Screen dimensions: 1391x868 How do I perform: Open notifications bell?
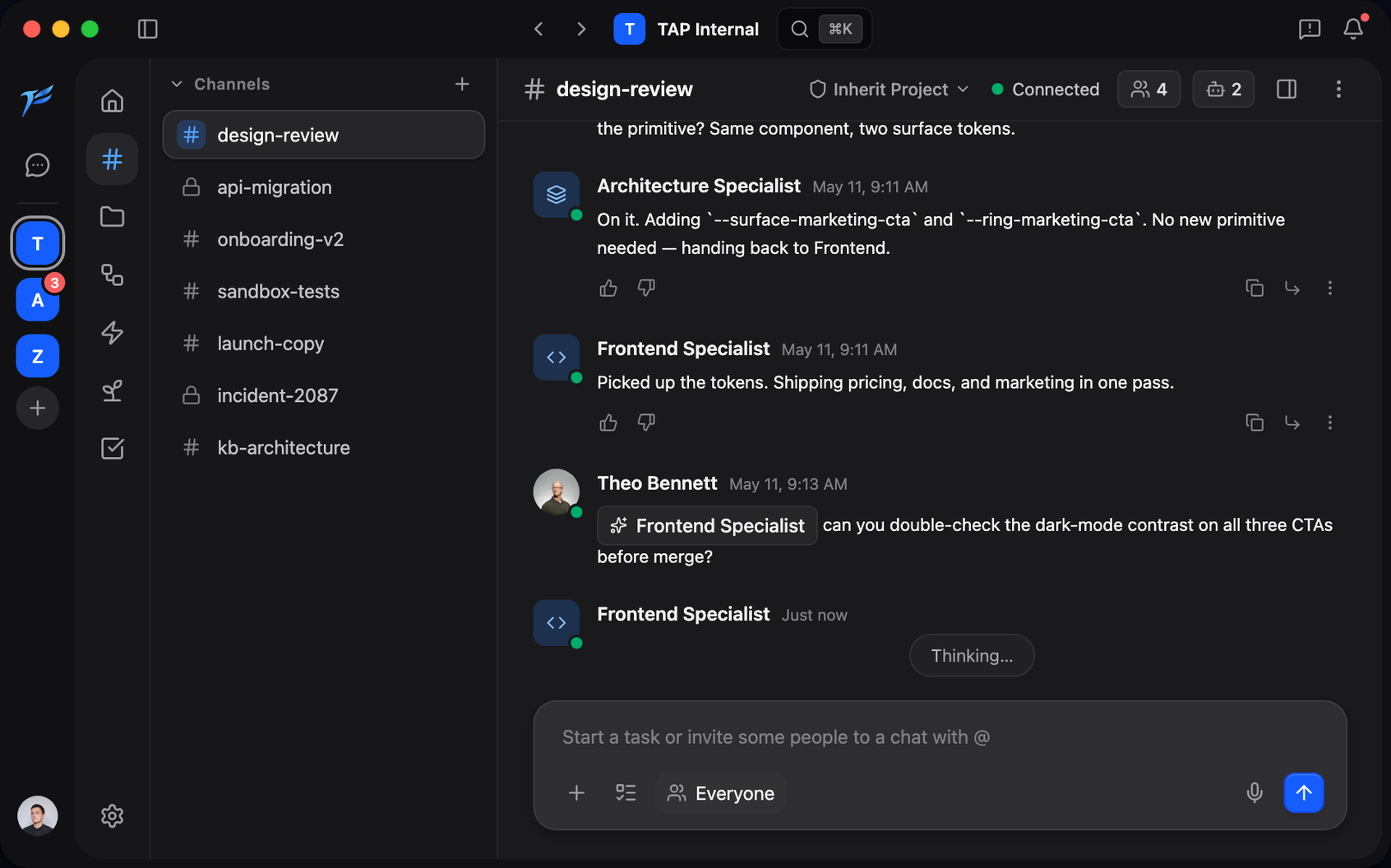(x=1353, y=29)
